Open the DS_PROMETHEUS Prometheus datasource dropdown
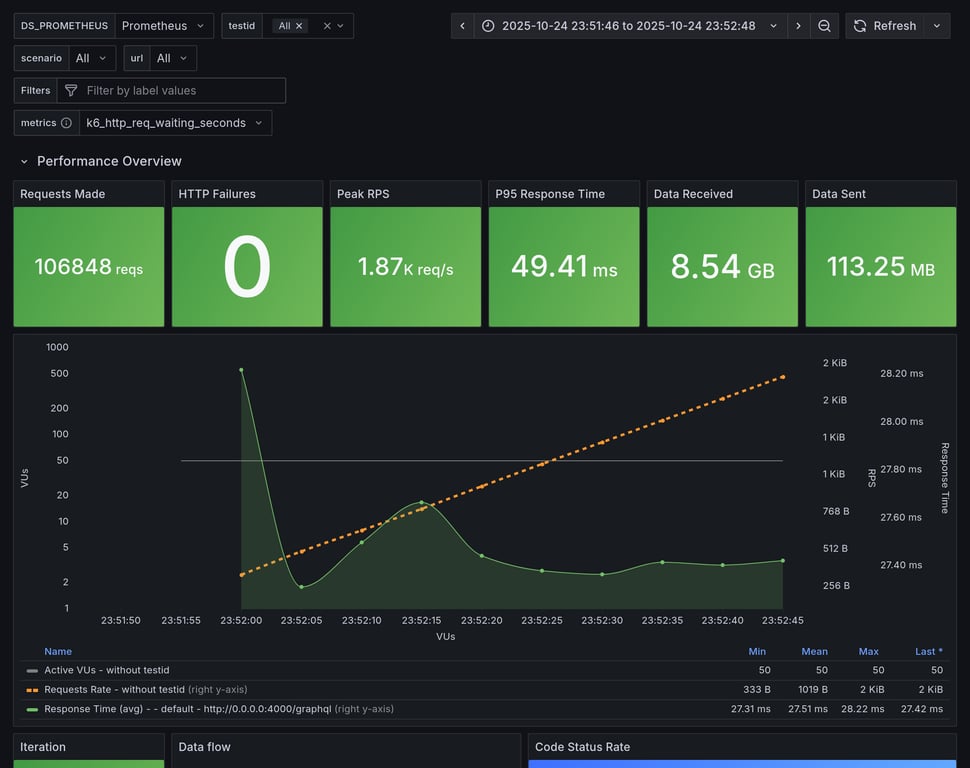 click(x=164, y=26)
